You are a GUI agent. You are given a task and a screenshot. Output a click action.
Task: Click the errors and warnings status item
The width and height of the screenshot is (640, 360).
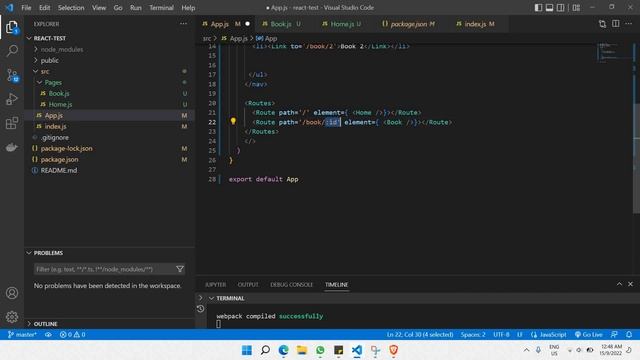pos(72,334)
